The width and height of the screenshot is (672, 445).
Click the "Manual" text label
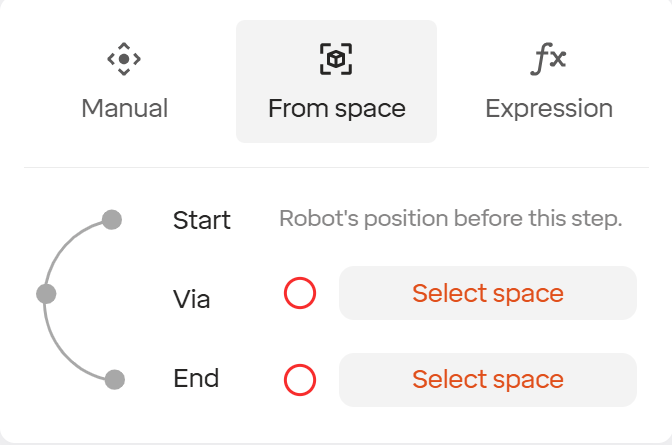tap(124, 108)
